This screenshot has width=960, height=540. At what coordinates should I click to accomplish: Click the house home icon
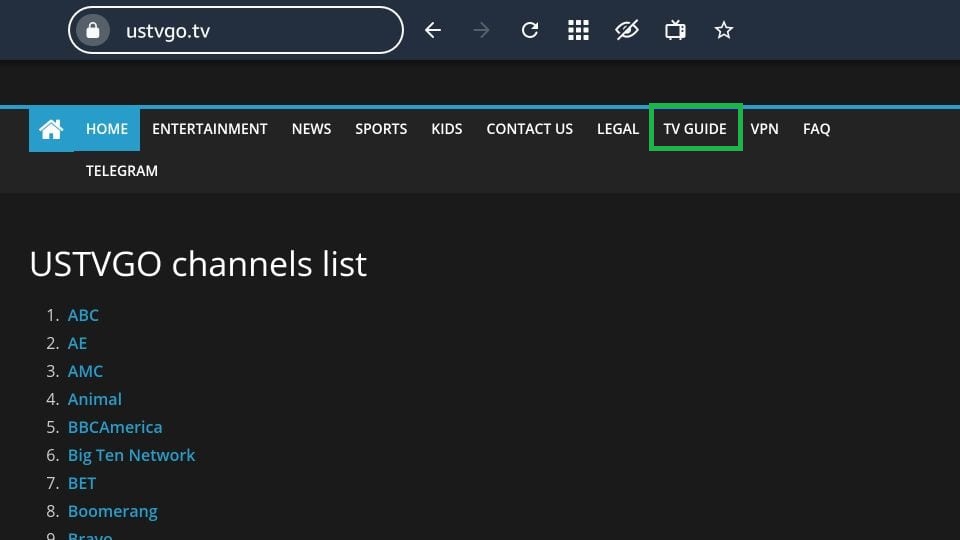point(51,129)
